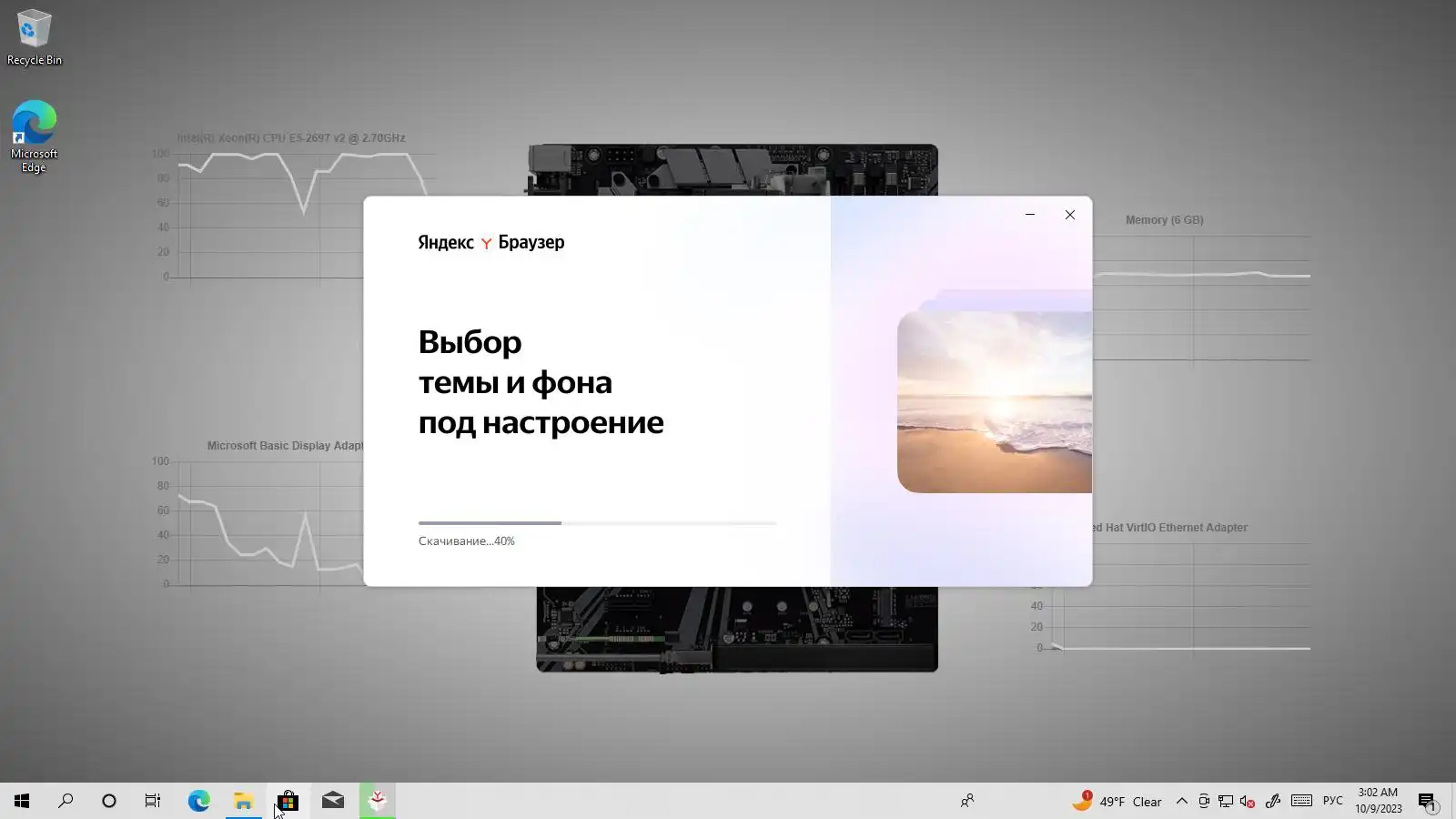Open the clock showing 3:02 AM
This screenshot has width=1456, height=819.
coord(1378,801)
